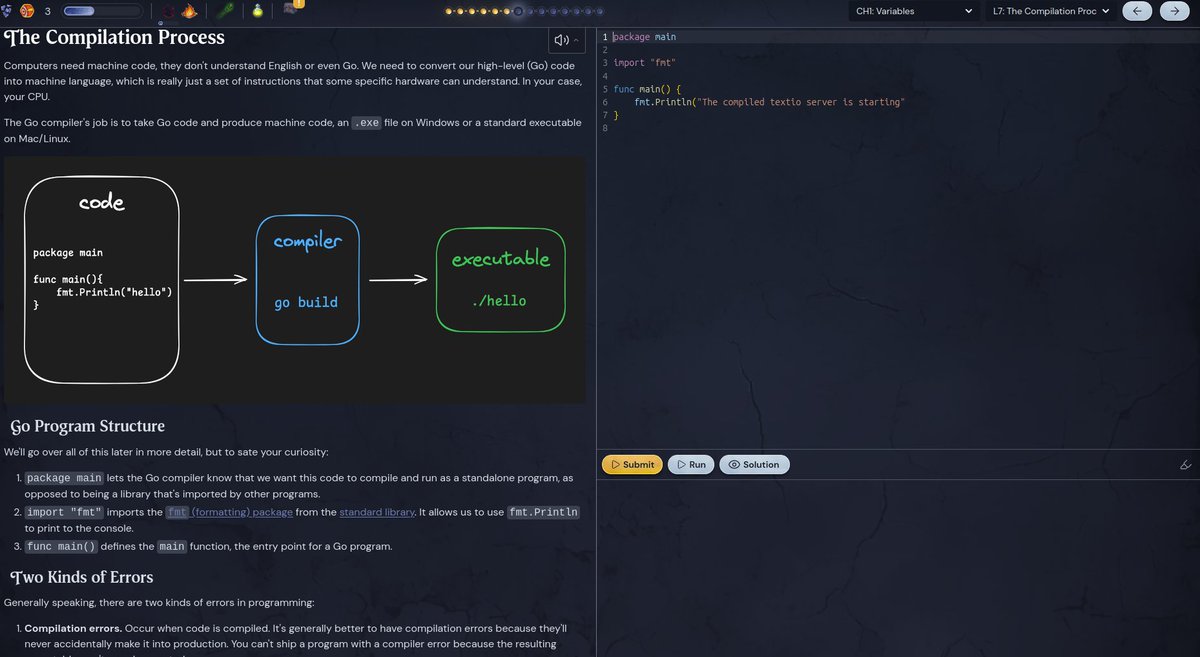The image size is (1200, 657).
Task: Click the "fmt.Println" inline code in list
Action: (x=543, y=512)
